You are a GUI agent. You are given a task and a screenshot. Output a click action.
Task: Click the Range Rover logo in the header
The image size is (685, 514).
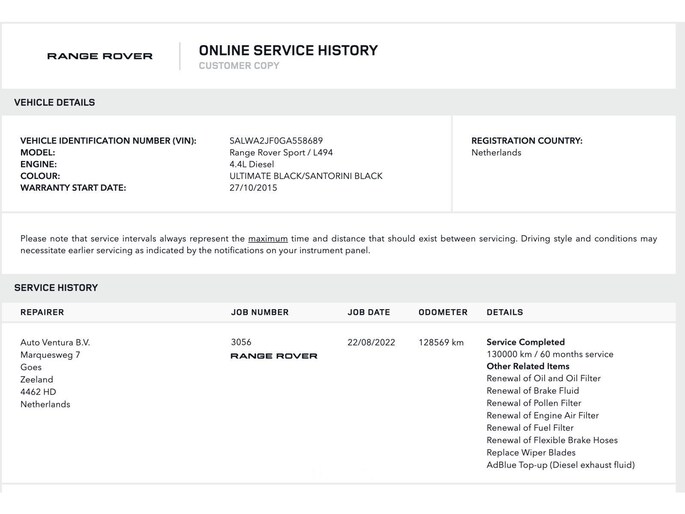point(100,57)
